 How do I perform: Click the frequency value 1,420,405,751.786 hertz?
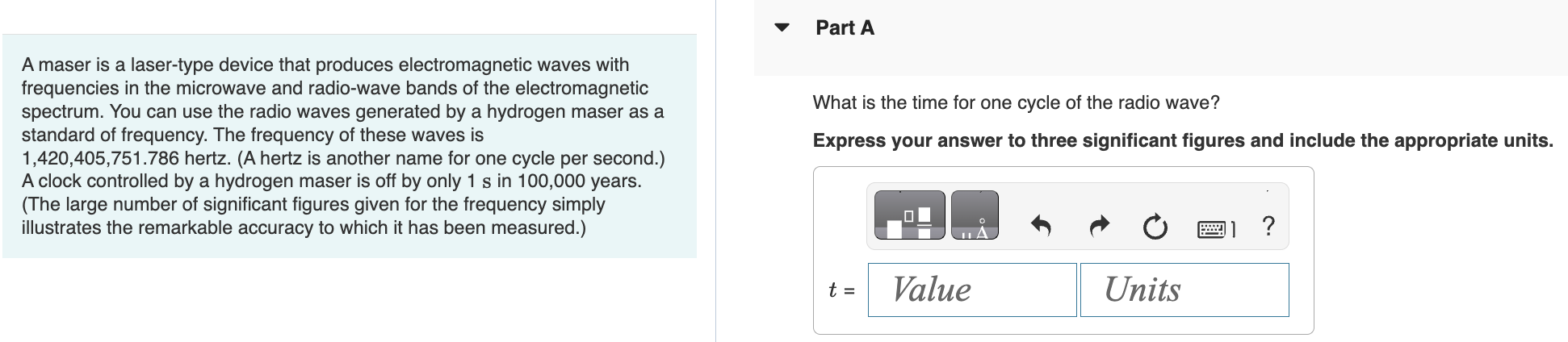coord(125,158)
